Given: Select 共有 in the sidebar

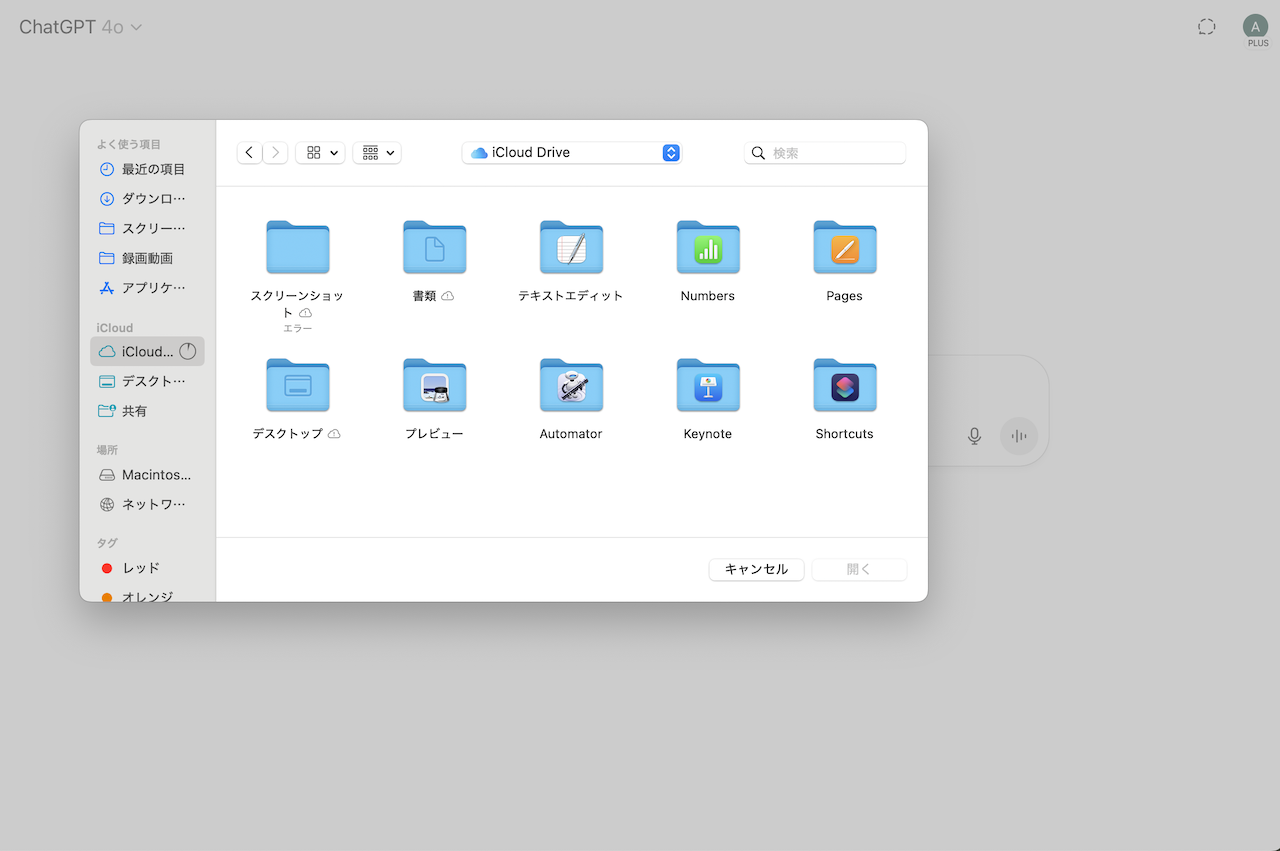Looking at the screenshot, I should coord(147,411).
